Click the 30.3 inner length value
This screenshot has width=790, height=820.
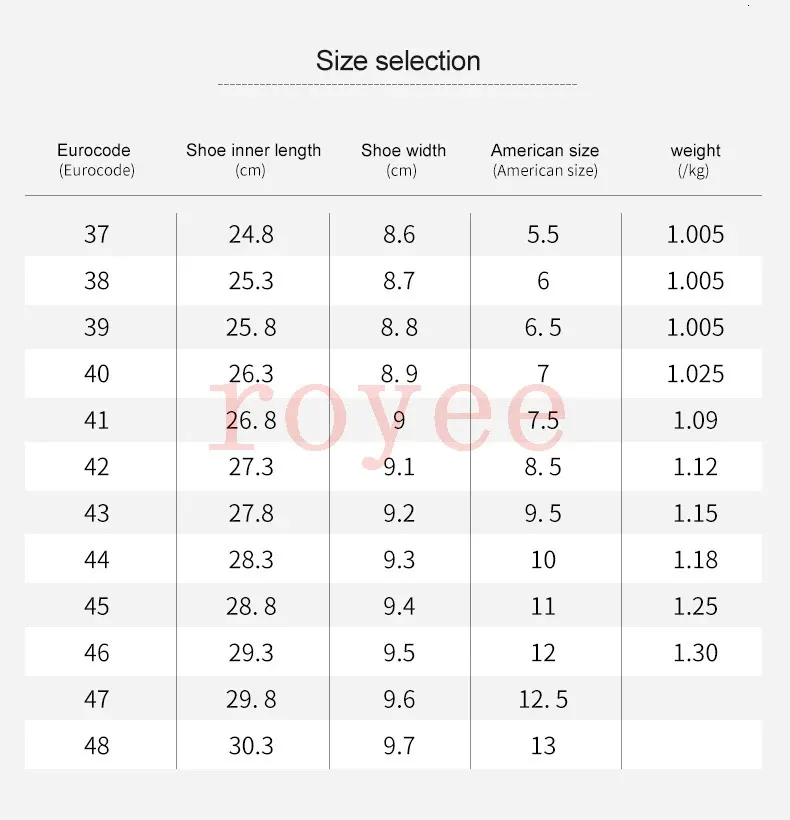(251, 746)
